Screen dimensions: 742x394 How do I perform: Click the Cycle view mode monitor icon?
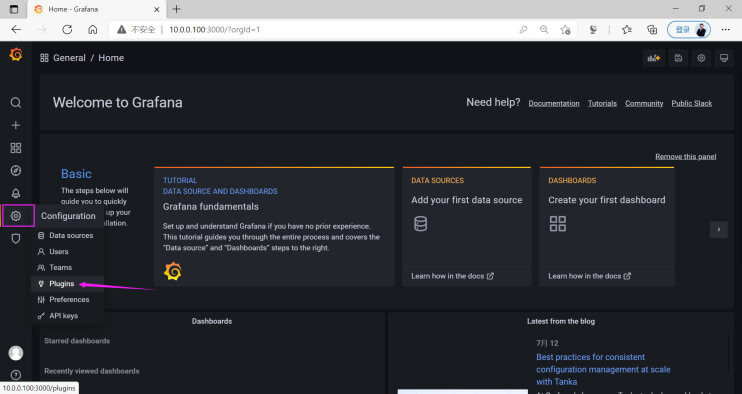[x=724, y=58]
